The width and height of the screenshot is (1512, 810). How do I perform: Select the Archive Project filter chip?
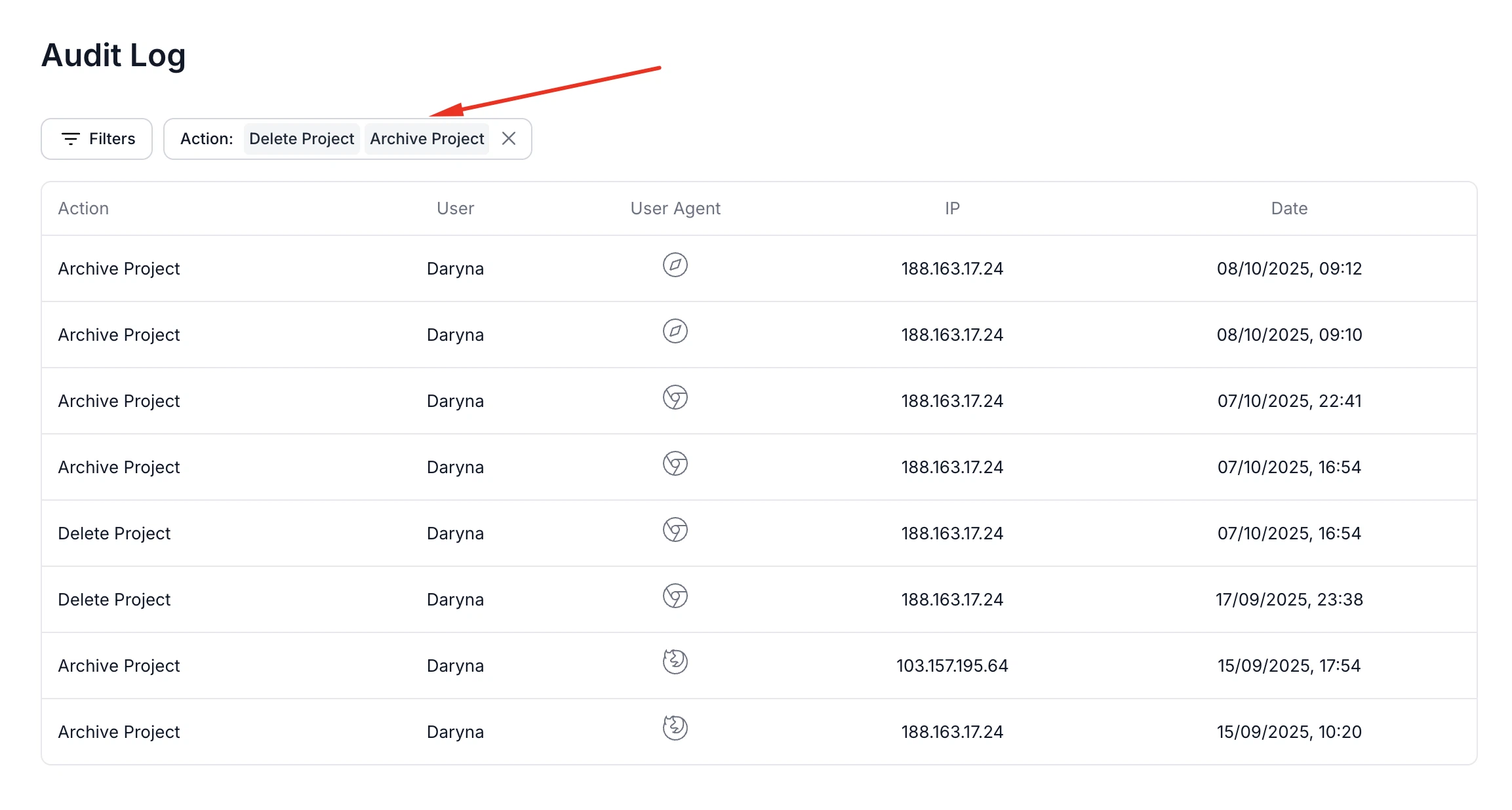pos(427,139)
